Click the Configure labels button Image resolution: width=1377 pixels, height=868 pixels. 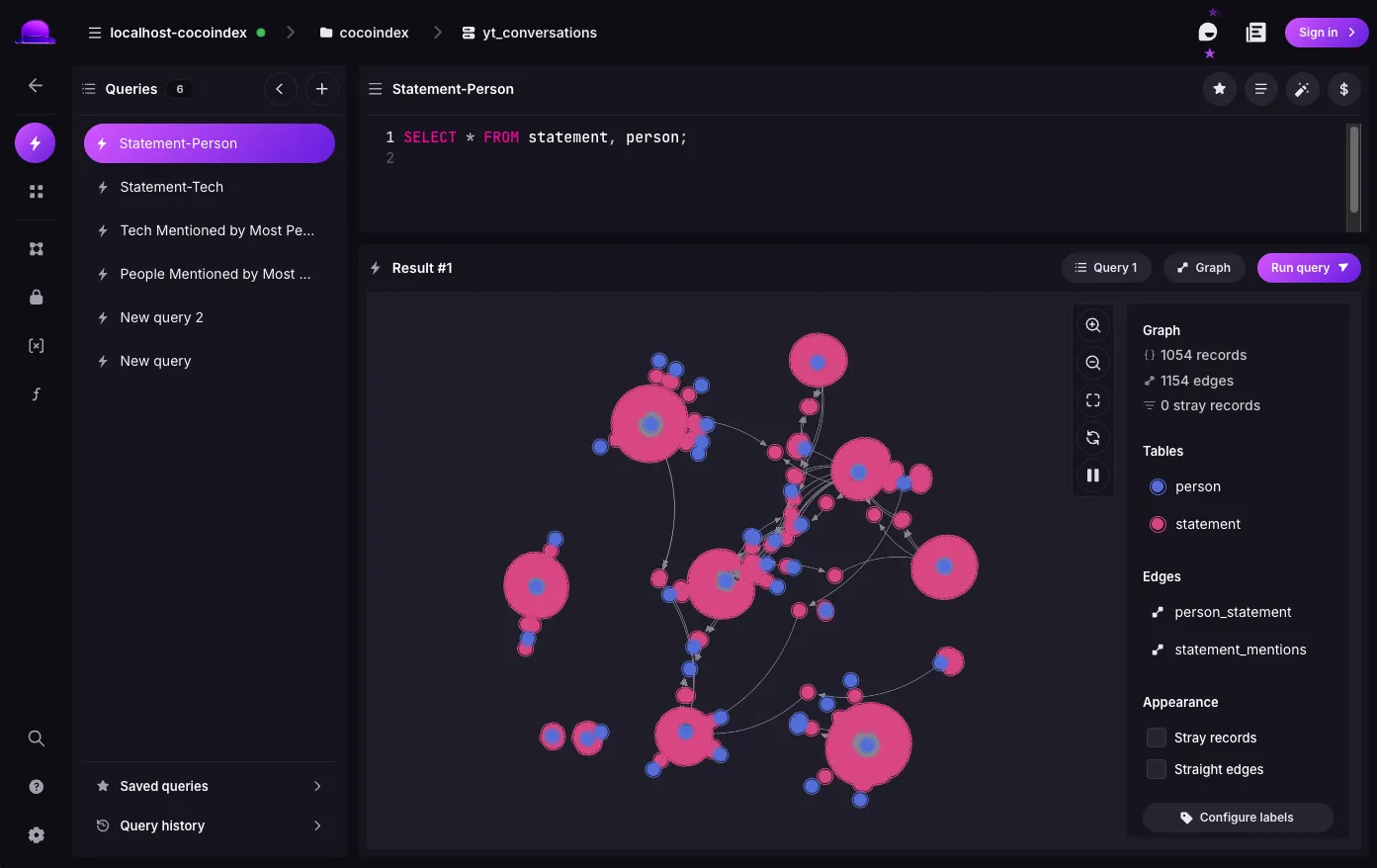[1238, 818]
